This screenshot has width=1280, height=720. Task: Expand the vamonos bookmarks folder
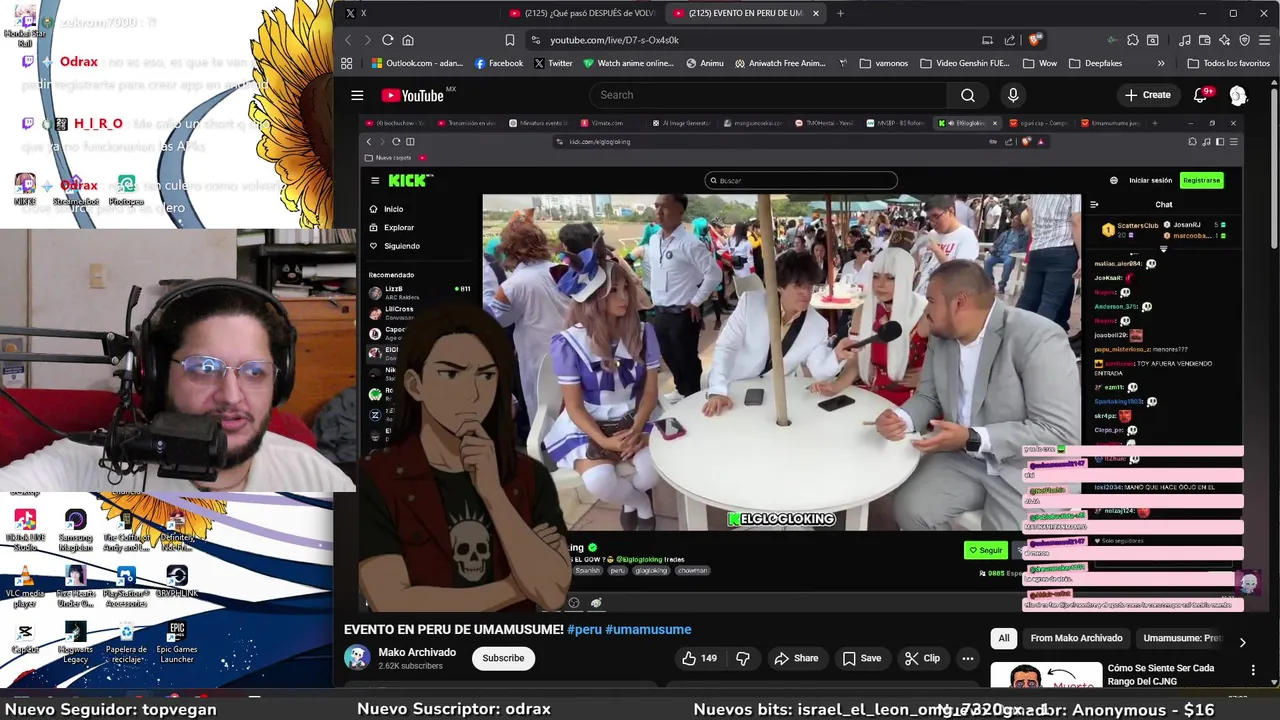[x=883, y=63]
